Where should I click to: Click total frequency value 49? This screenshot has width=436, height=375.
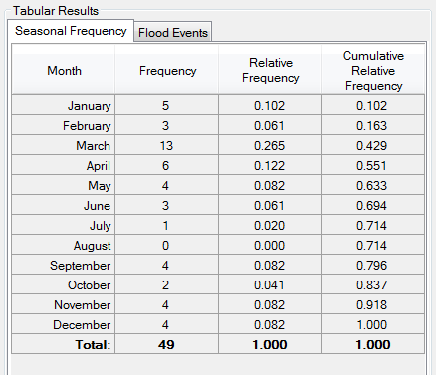[167, 344]
